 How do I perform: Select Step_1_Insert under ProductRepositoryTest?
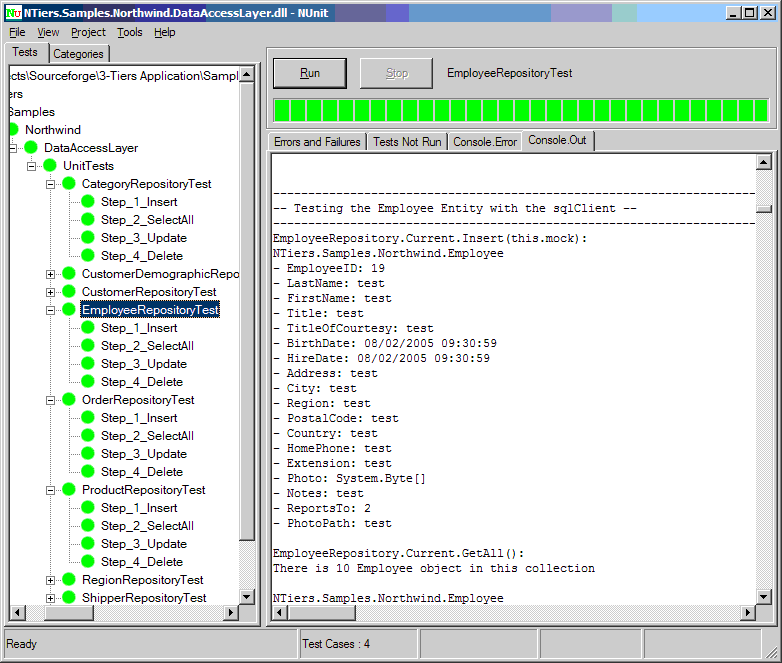(139, 507)
